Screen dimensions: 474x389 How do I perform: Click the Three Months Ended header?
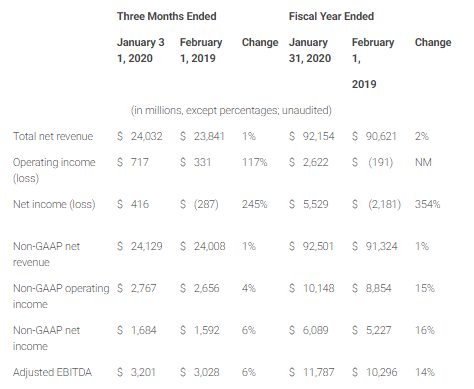point(166,16)
